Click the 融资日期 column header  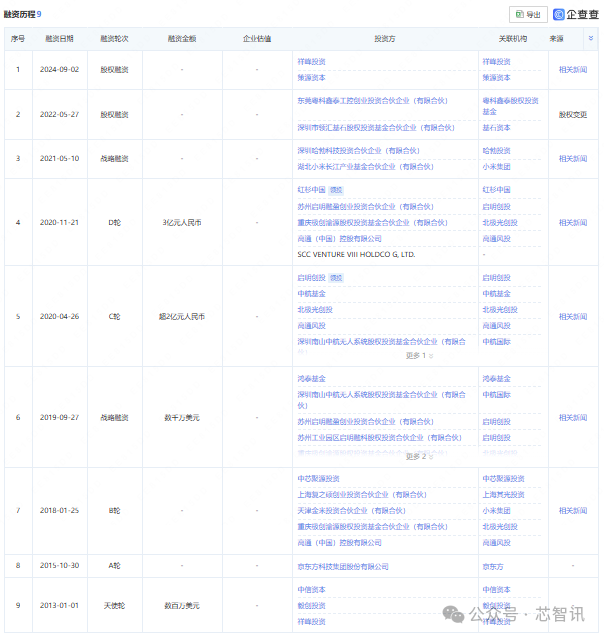[x=59, y=39]
